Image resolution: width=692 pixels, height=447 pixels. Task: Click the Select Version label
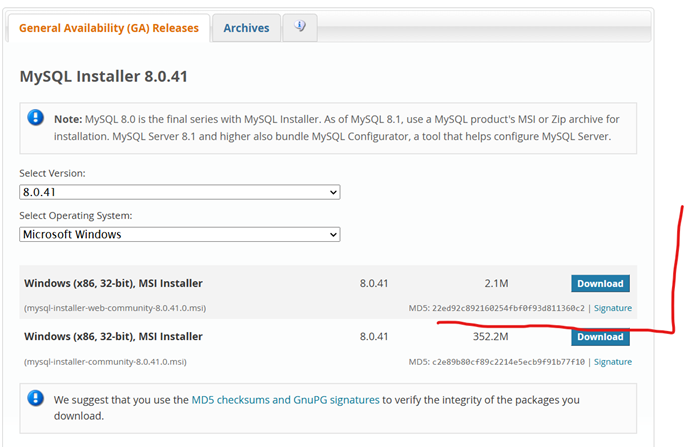[53, 173]
